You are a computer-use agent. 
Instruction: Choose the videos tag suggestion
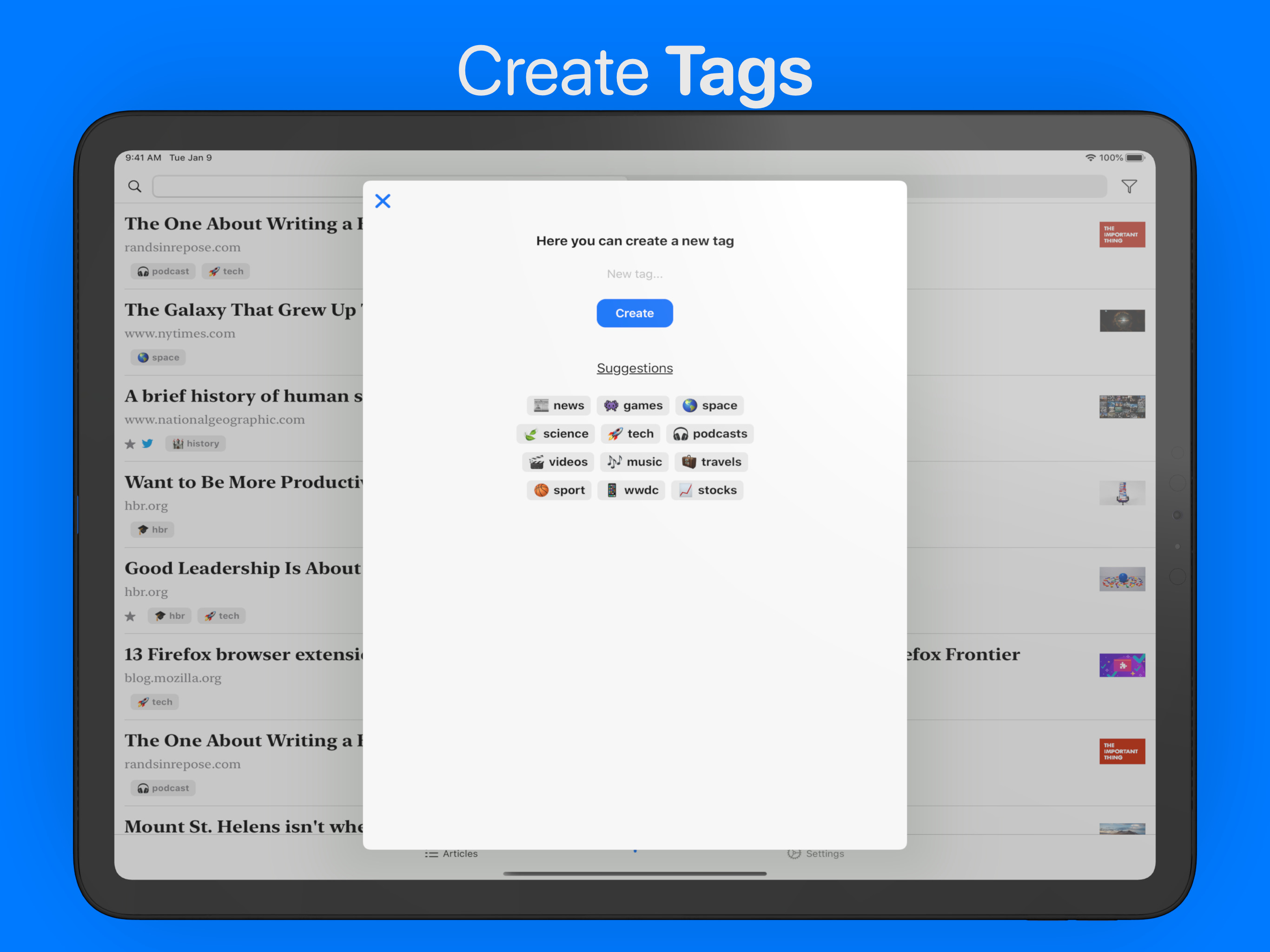tap(558, 462)
